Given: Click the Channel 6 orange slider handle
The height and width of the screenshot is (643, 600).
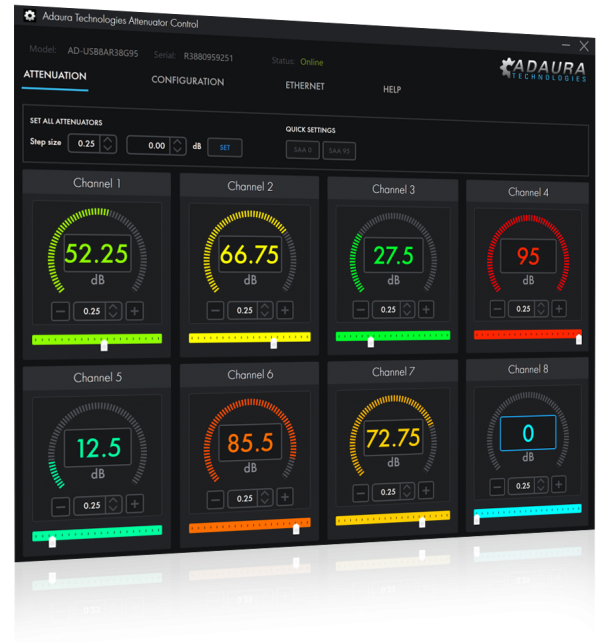Looking at the screenshot, I should [x=296, y=529].
